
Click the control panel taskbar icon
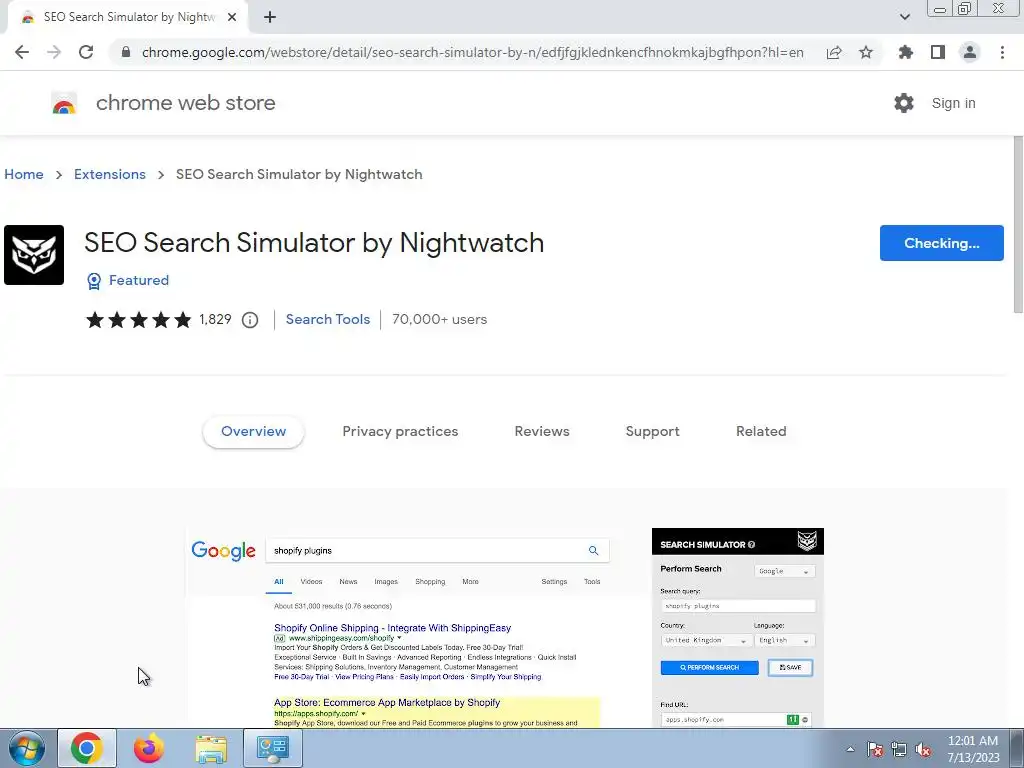[273, 748]
